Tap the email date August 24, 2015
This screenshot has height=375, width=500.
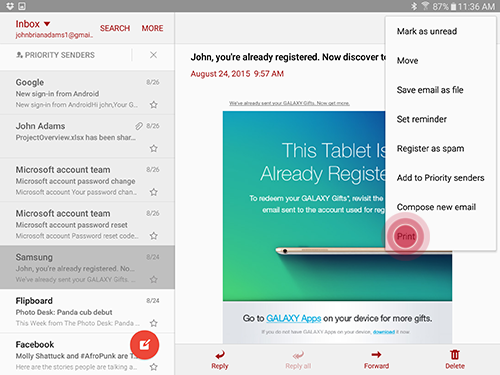[237, 74]
